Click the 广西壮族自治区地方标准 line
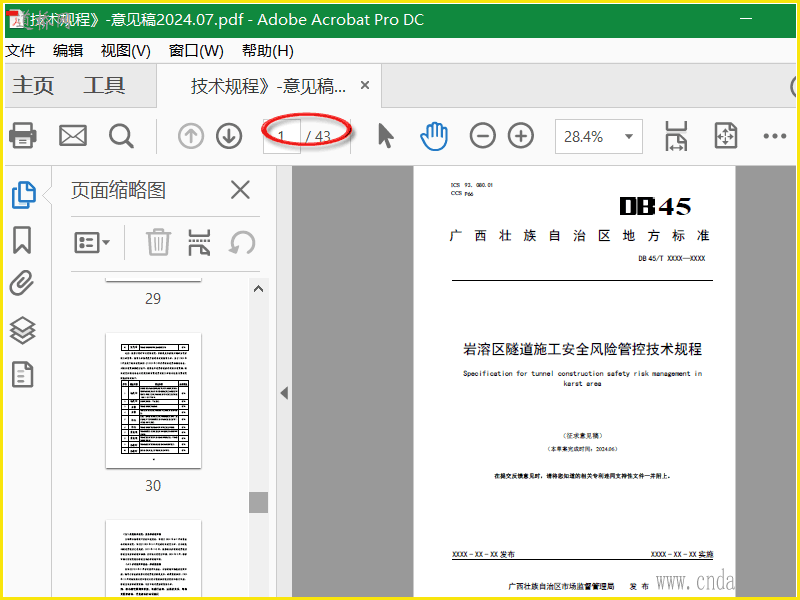This screenshot has height=600, width=800. (x=579, y=236)
